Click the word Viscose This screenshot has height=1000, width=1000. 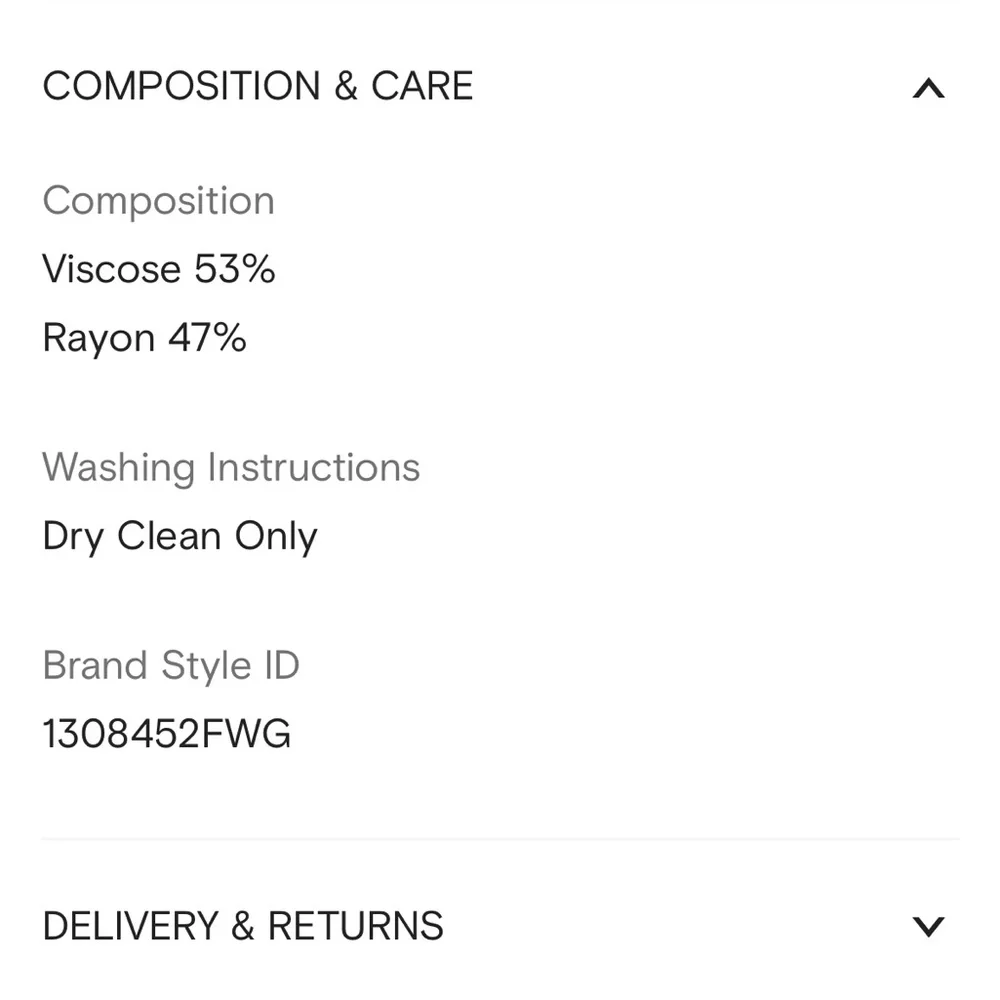(x=112, y=269)
